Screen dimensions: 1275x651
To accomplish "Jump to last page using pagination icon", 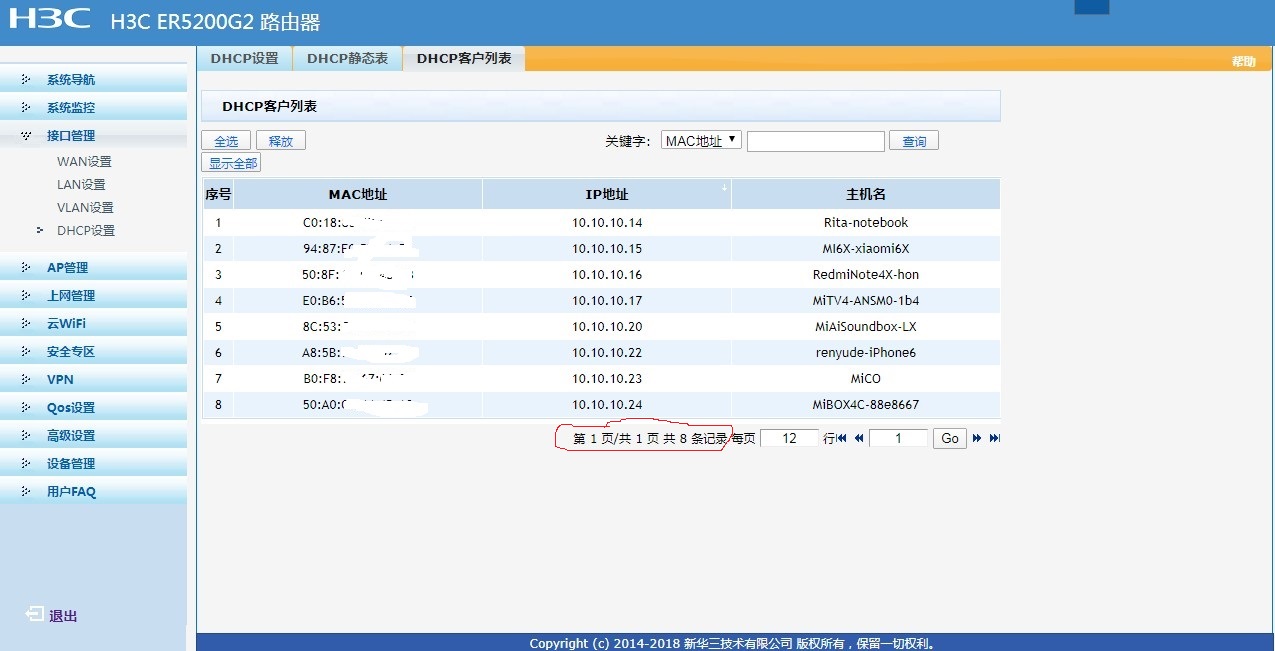I will (x=994, y=438).
